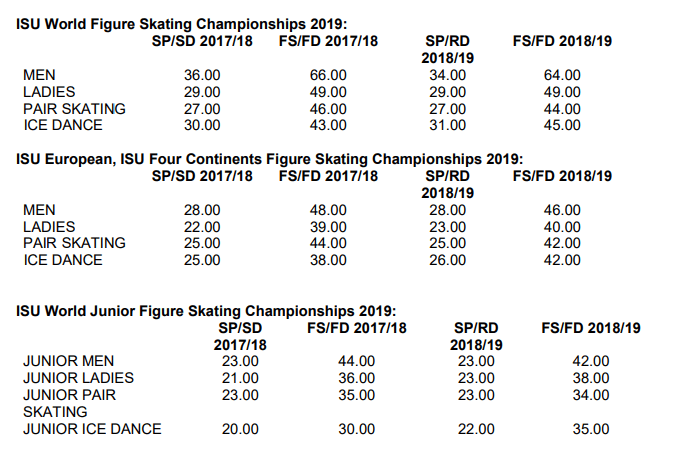The height and width of the screenshot is (470, 682).
Task: Click the 66.00 value in the World table
Action: [328, 75]
